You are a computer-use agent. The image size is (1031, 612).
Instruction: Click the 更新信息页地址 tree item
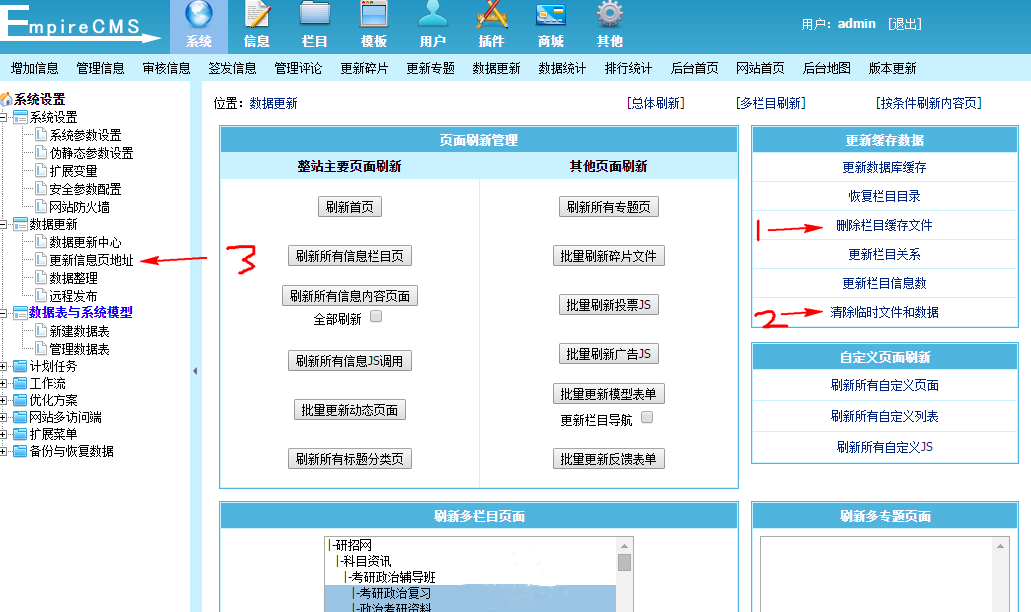click(x=91, y=260)
